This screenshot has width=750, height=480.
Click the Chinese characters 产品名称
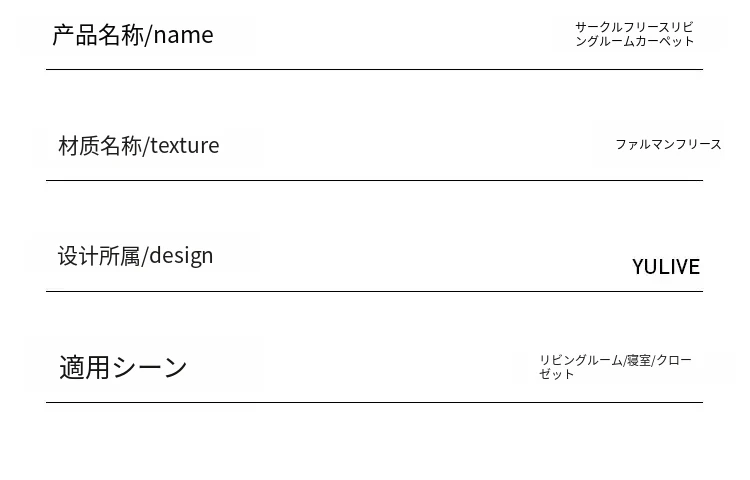[98, 35]
